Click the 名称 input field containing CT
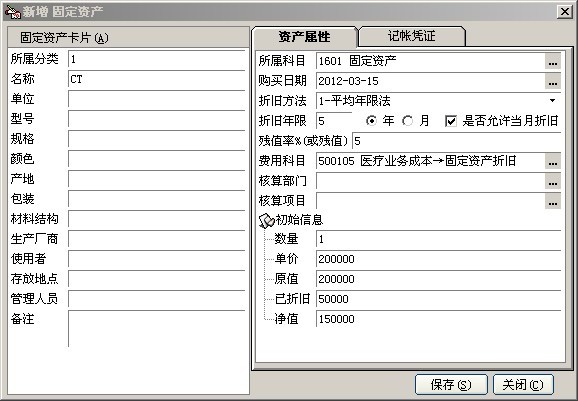578x401 pixels. point(156,79)
